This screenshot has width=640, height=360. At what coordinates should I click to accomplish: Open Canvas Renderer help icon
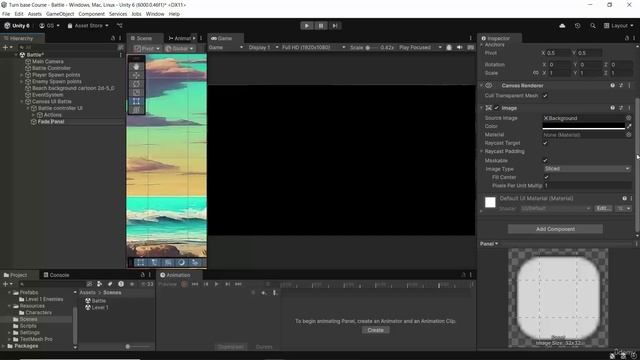click(x=613, y=86)
